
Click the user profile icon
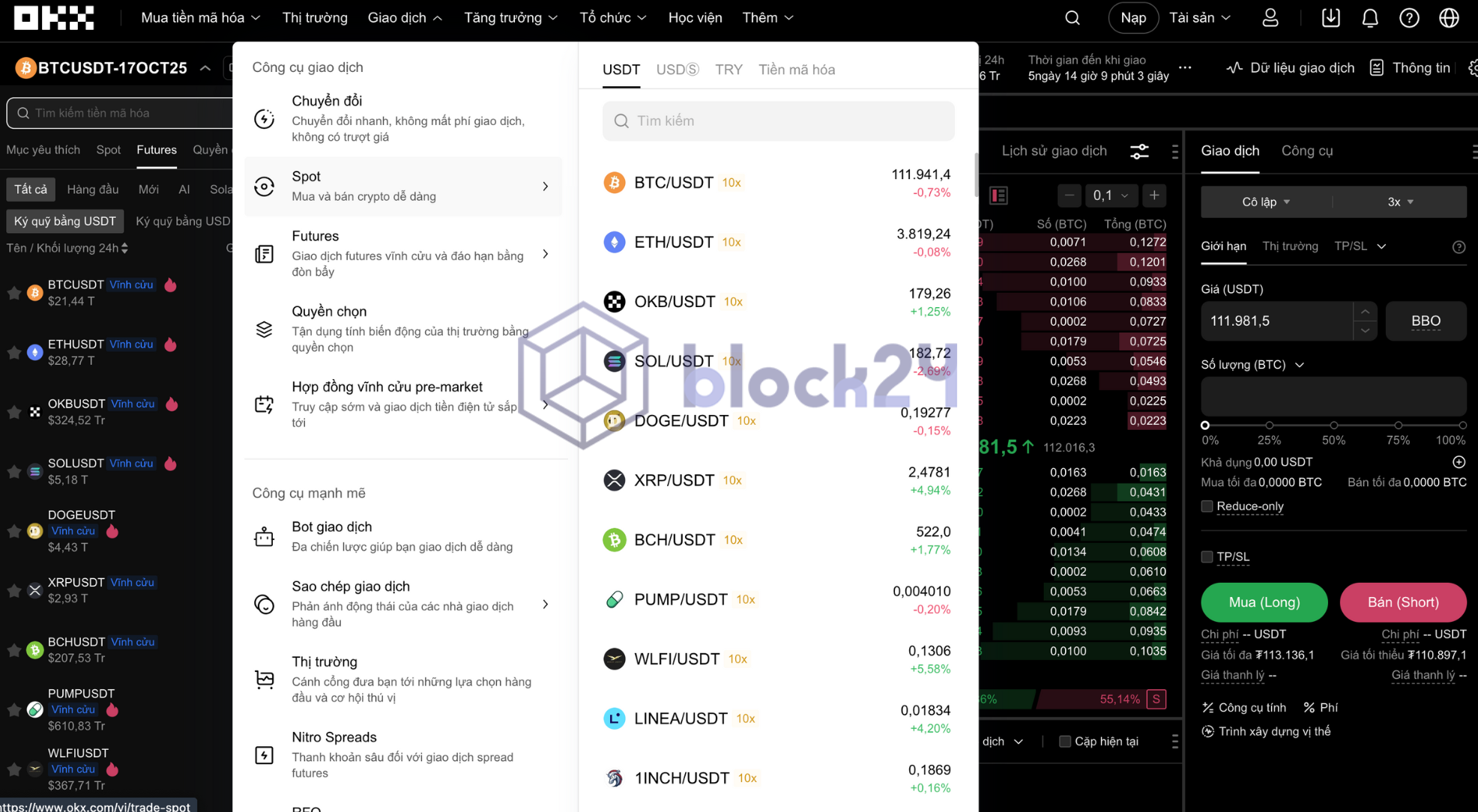[x=1270, y=18]
